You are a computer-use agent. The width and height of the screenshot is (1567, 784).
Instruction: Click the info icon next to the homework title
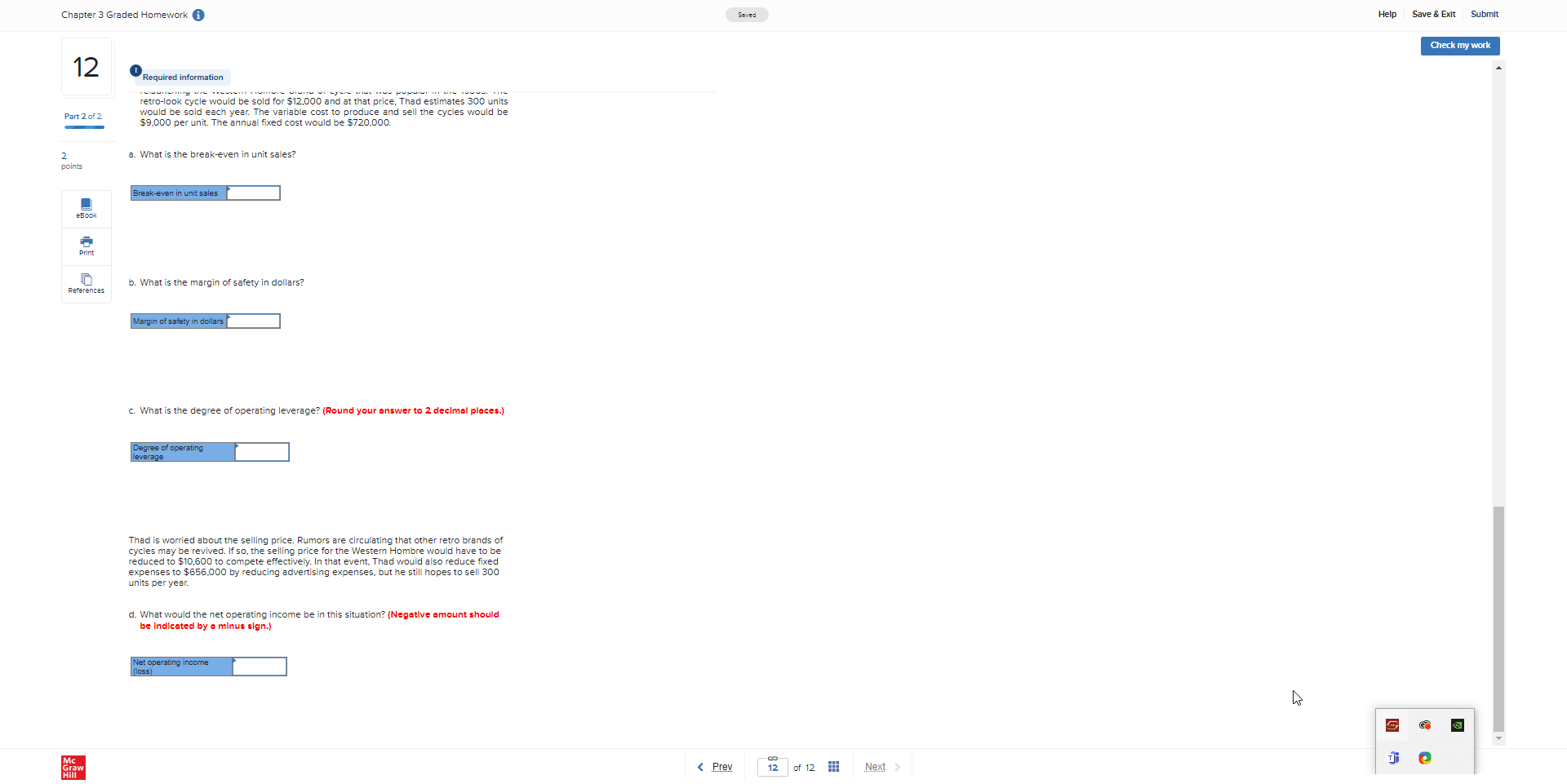pyautogui.click(x=198, y=15)
